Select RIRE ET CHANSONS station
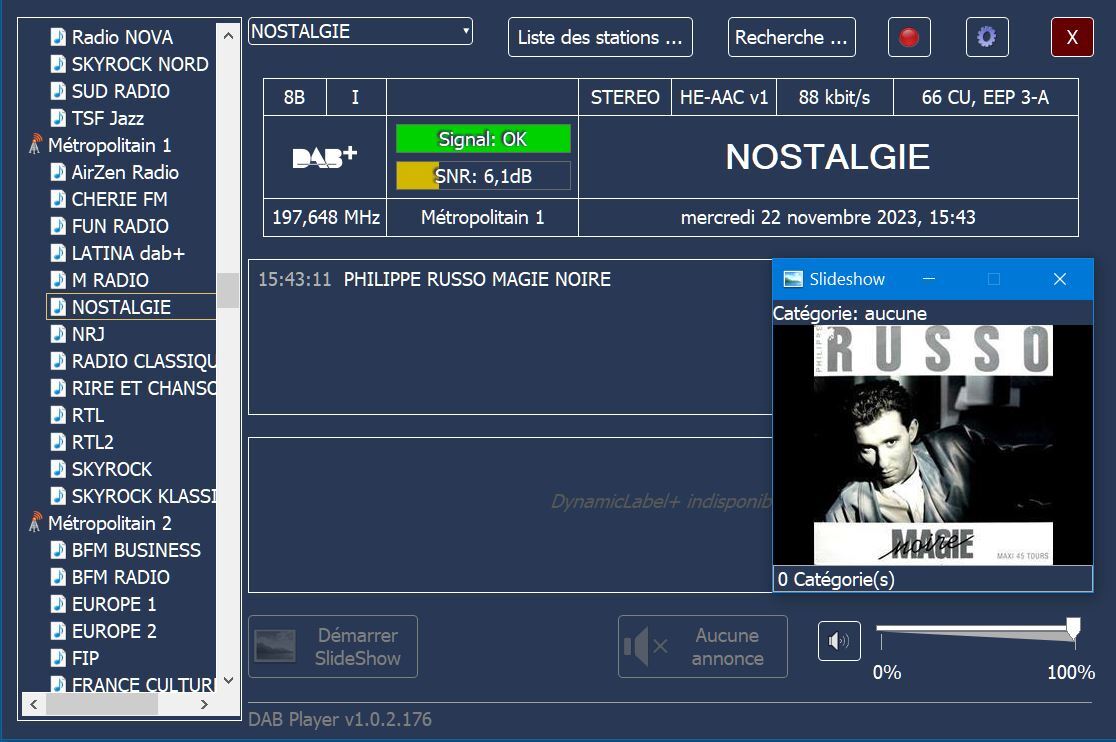Screen dimensions: 1116x742 pos(144,388)
